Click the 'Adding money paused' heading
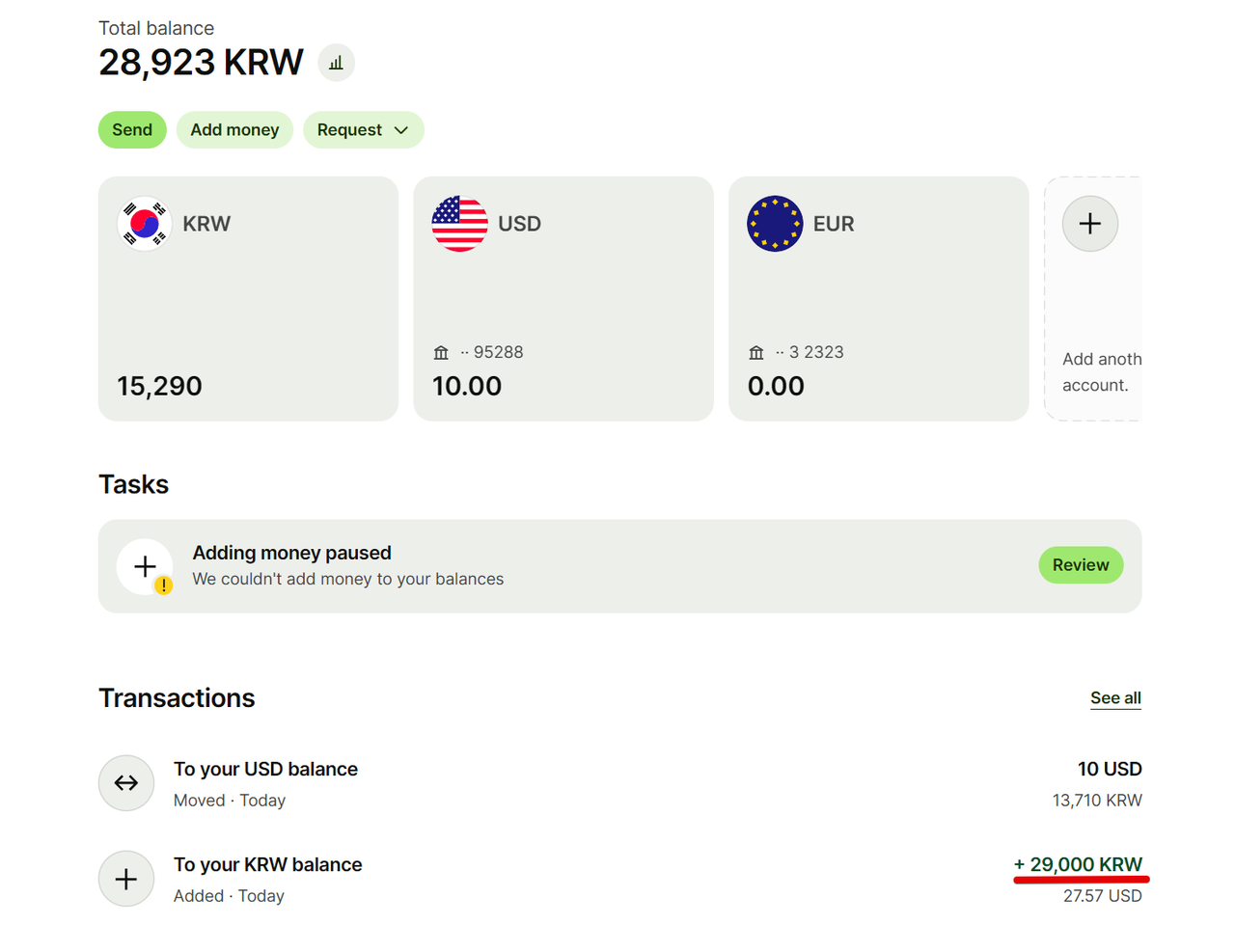This screenshot has height=952, width=1235. coord(292,553)
